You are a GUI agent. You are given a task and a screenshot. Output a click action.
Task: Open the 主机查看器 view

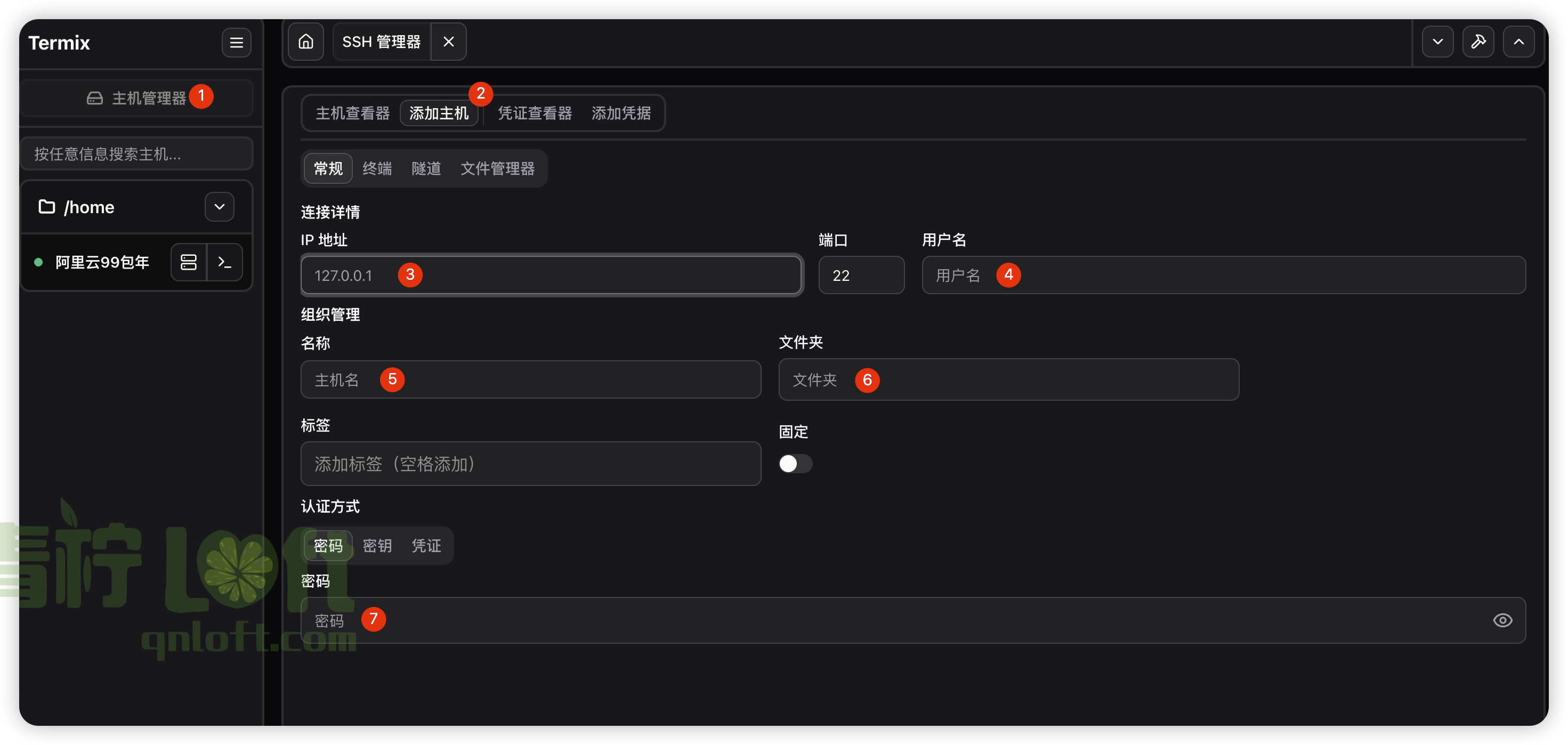(352, 113)
